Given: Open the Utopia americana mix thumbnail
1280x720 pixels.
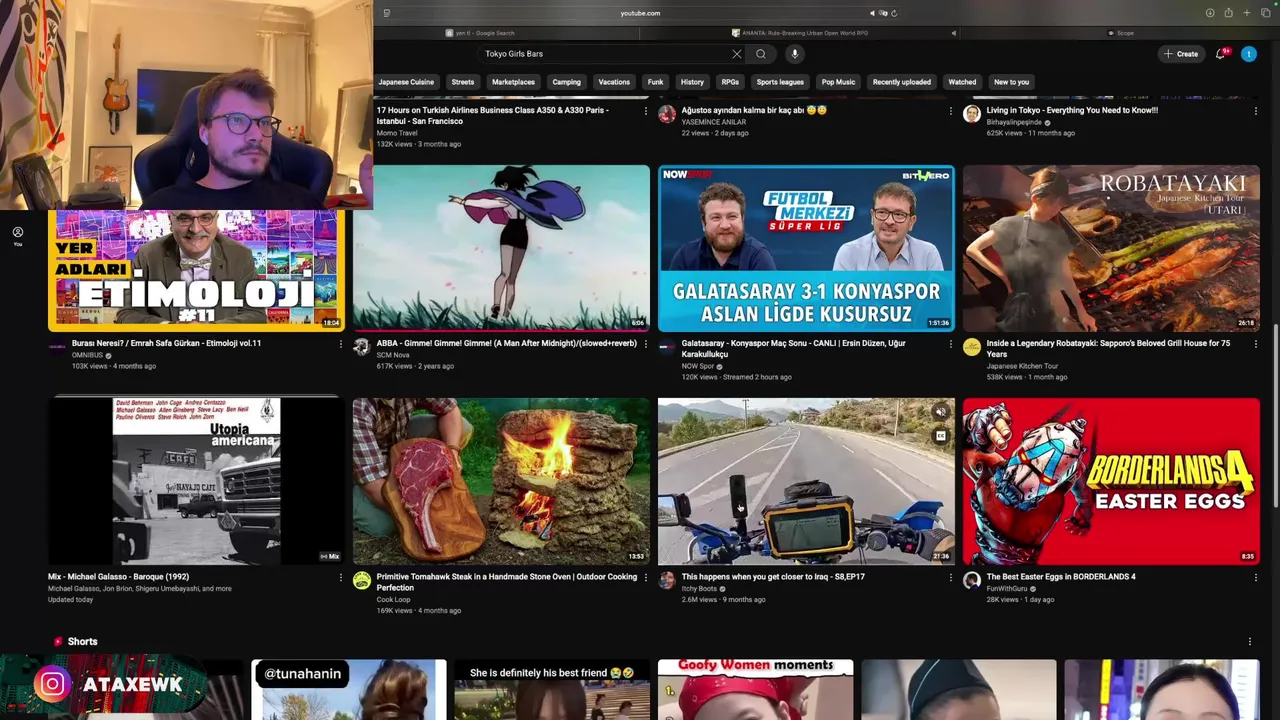Looking at the screenshot, I should point(196,482).
